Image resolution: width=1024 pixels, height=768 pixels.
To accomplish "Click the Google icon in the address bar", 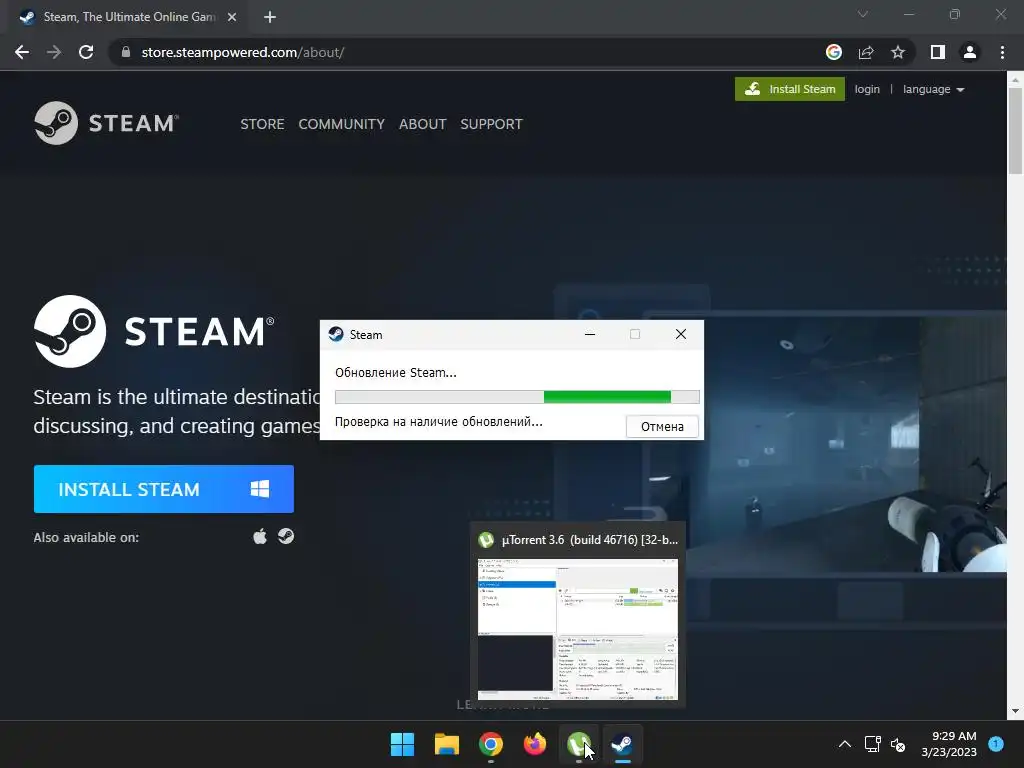I will 834,52.
